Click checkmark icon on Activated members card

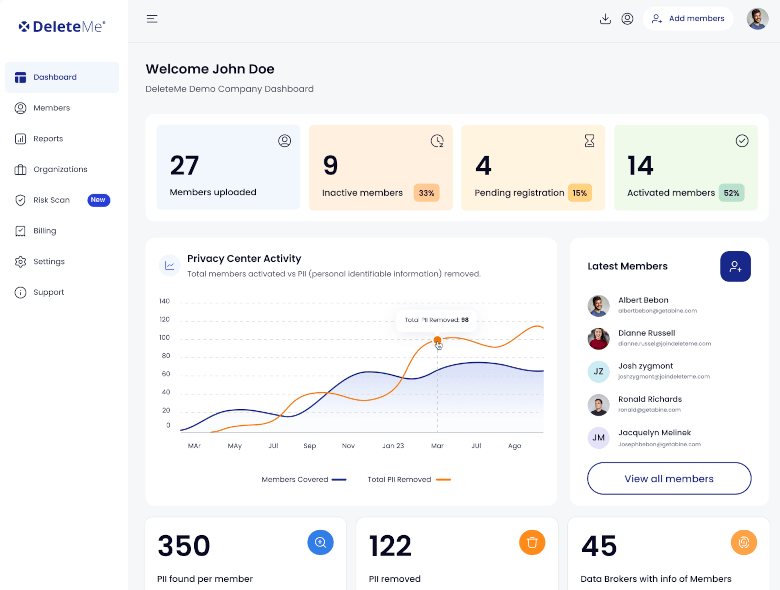pos(742,141)
